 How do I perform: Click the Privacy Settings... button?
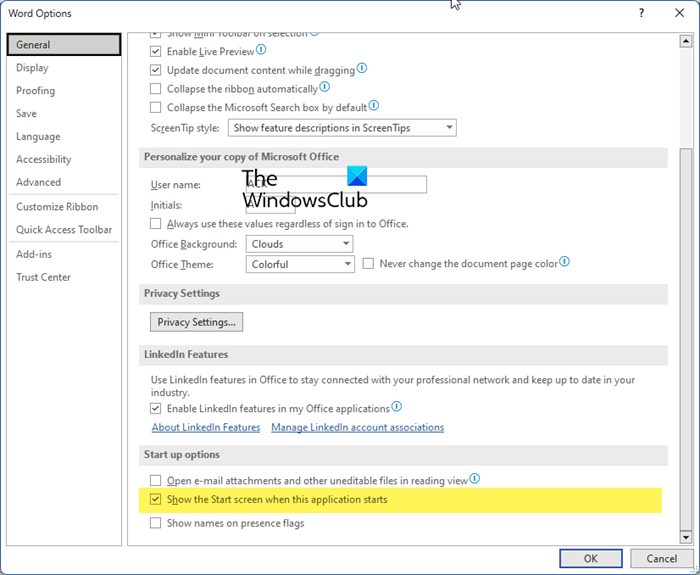coord(196,322)
